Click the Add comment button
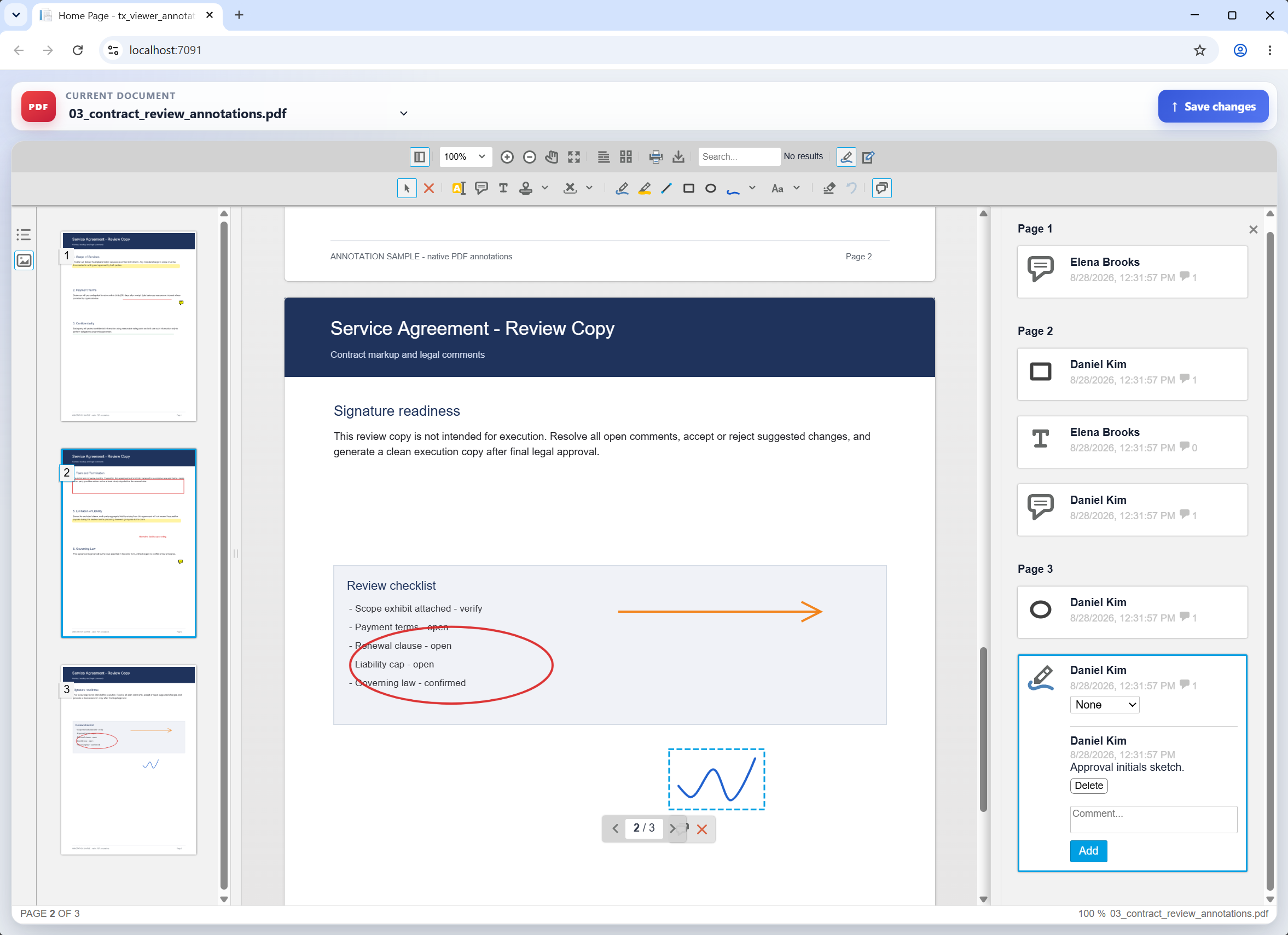This screenshot has width=1288, height=935. pos(1088,850)
